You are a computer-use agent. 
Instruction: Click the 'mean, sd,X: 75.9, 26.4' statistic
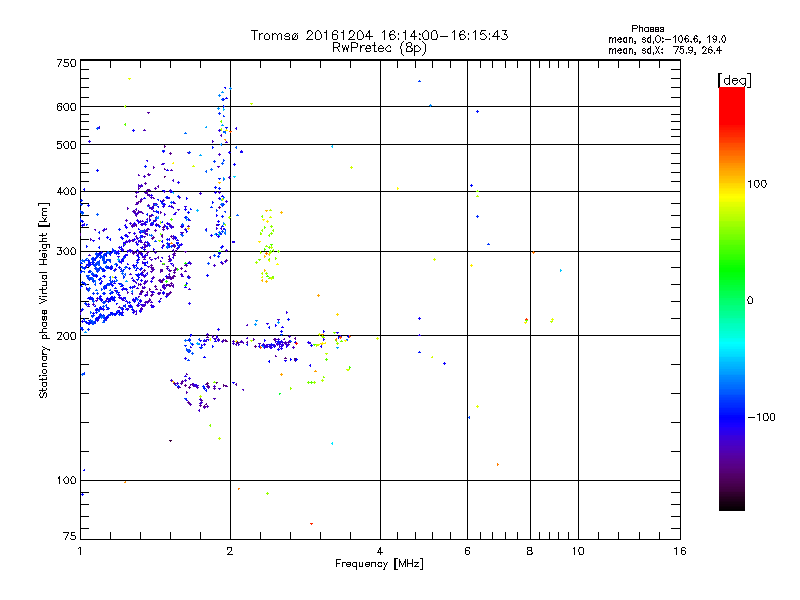point(665,50)
